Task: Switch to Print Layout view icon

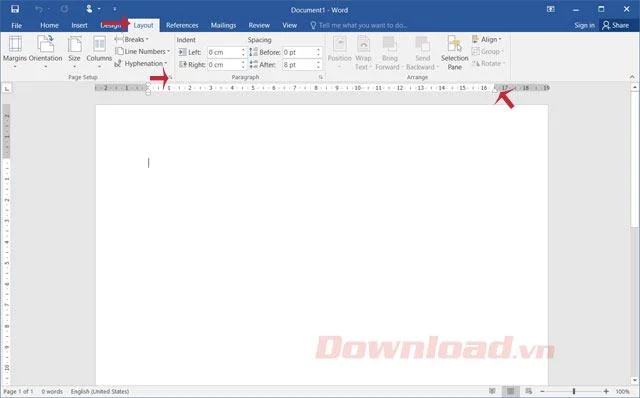Action: coord(510,391)
